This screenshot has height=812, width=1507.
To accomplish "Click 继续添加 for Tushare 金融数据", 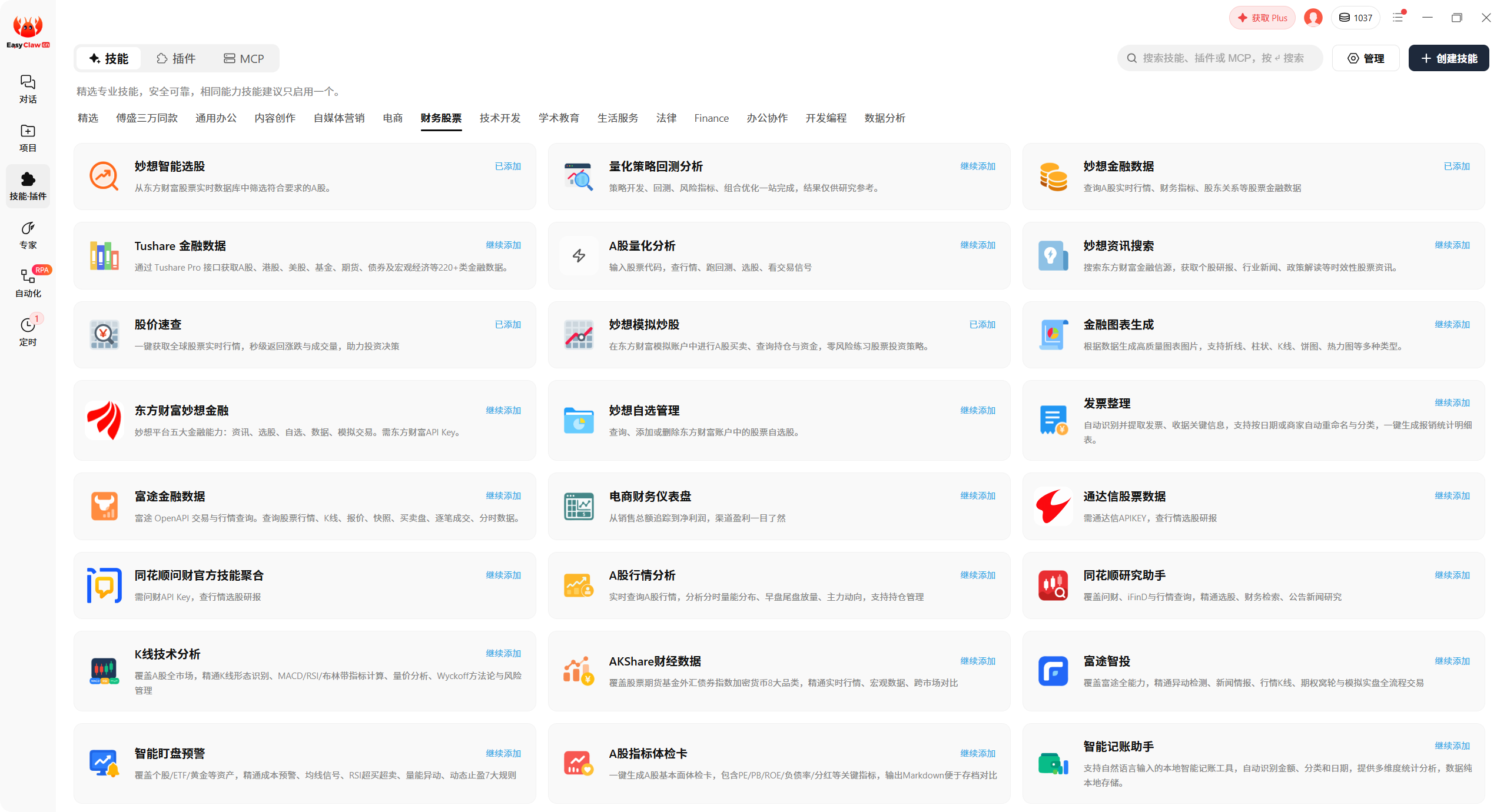I will [x=503, y=245].
